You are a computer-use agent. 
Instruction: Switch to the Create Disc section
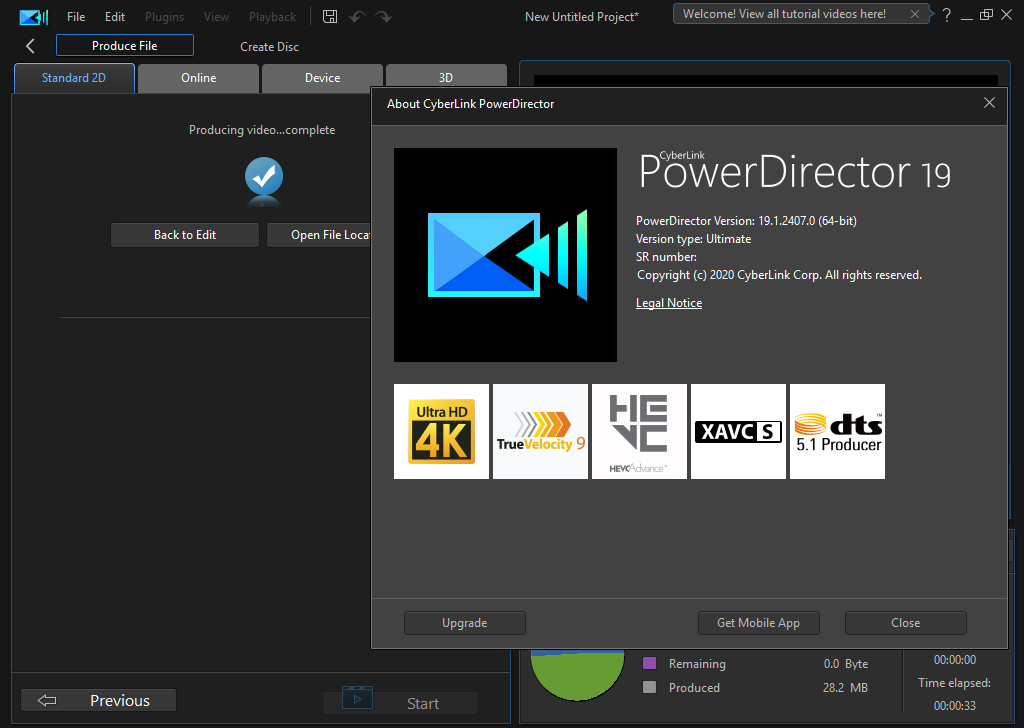(269, 47)
